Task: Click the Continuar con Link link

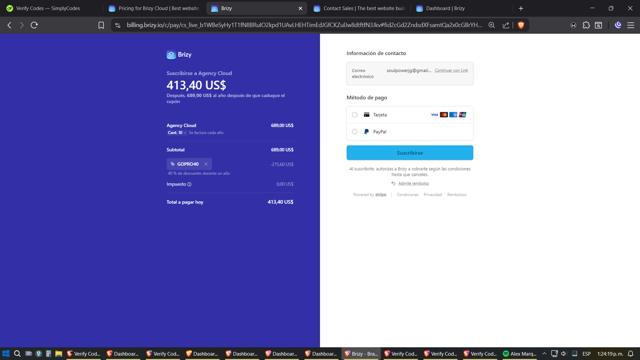Action: (451, 70)
